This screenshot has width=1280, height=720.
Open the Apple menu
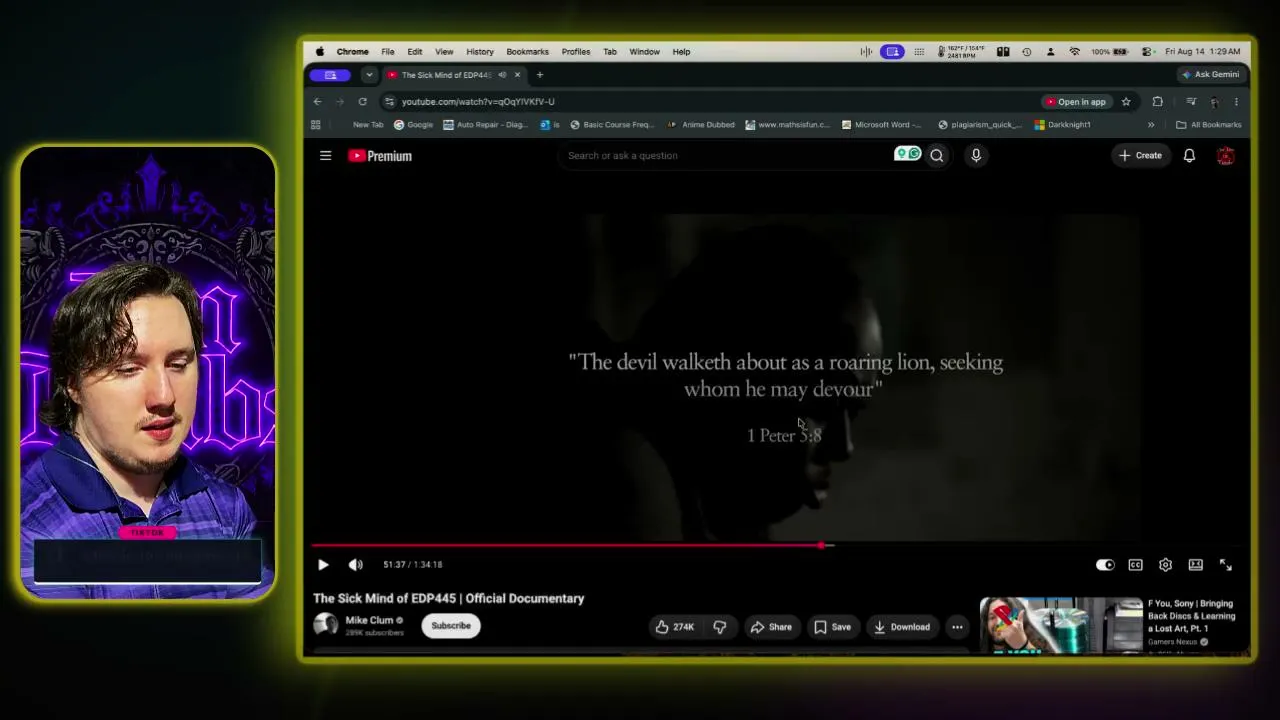tap(320, 52)
